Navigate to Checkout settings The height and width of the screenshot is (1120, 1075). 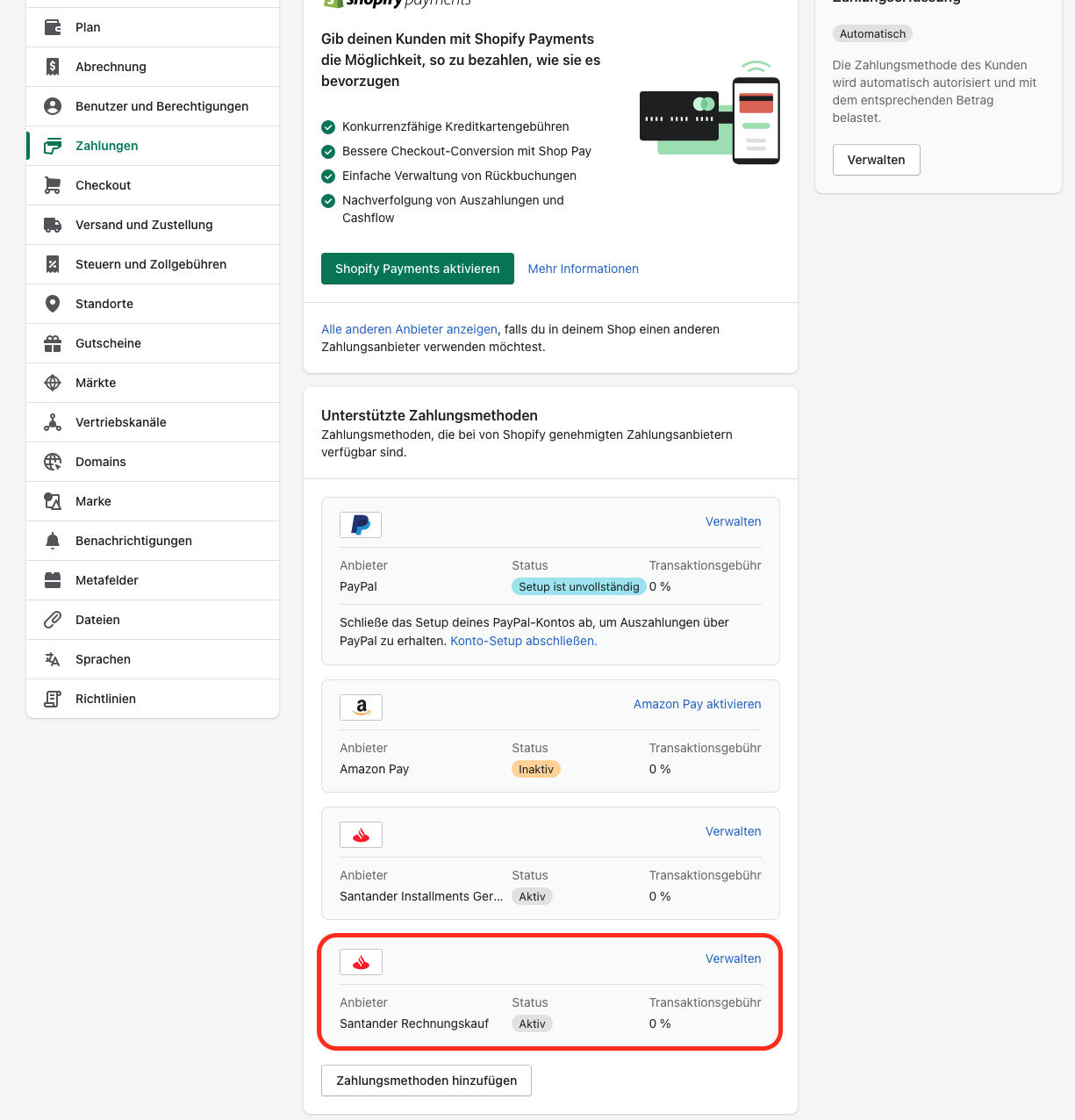(x=153, y=185)
